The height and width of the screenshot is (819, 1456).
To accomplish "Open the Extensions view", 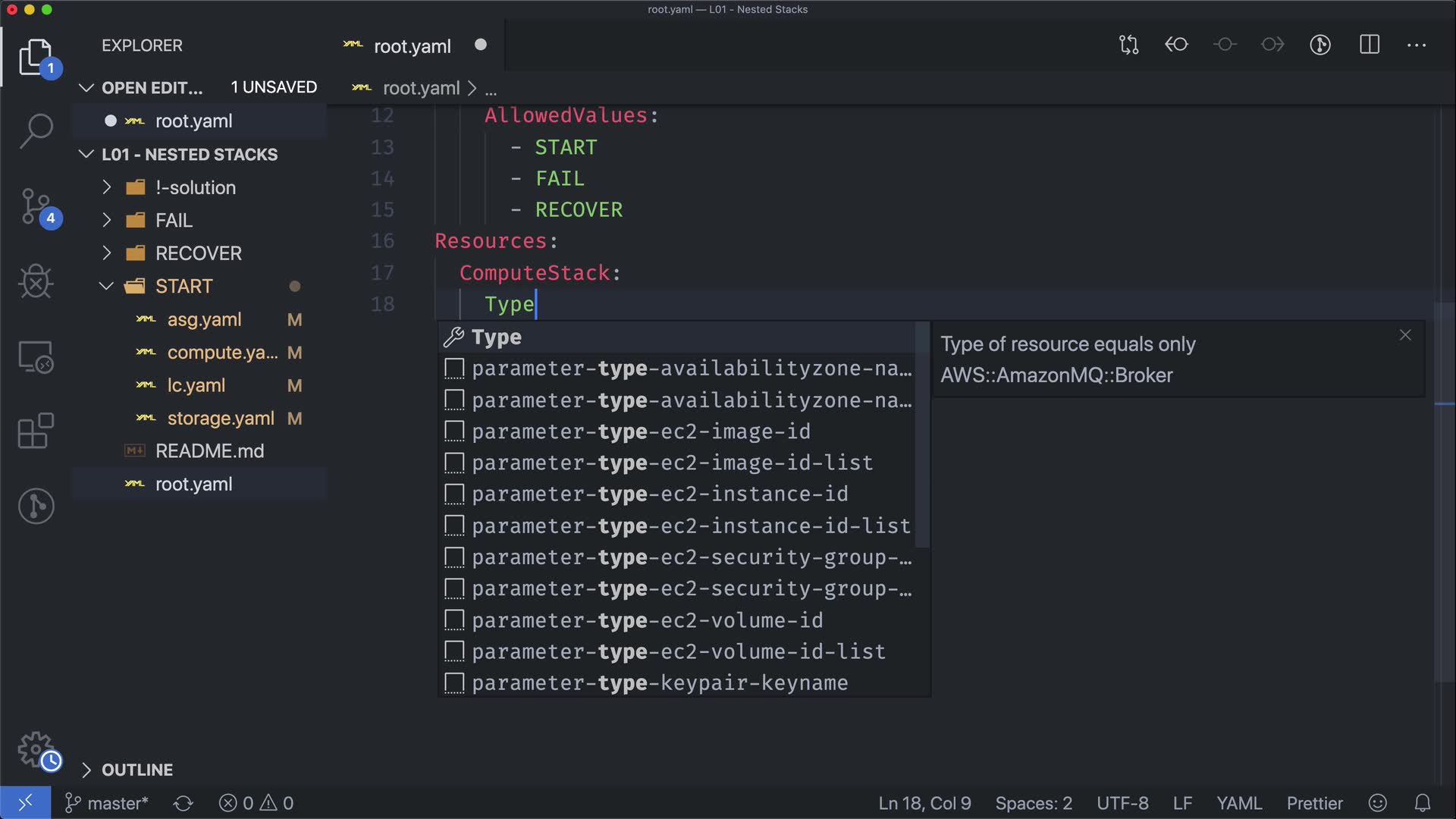I will 36,431.
